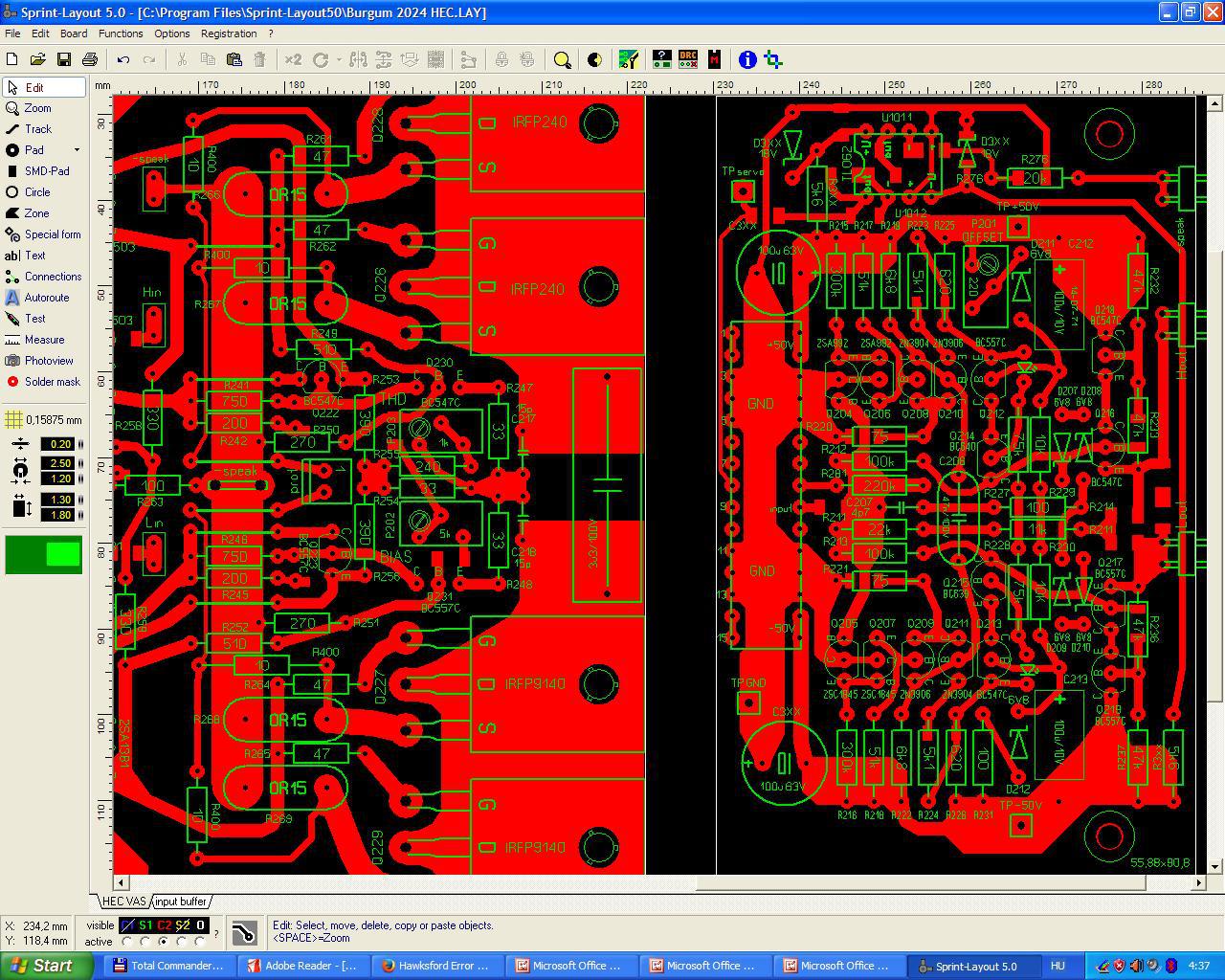1225x980 pixels.
Task: Toggle visibility of the S1 layer
Action: click(x=145, y=925)
